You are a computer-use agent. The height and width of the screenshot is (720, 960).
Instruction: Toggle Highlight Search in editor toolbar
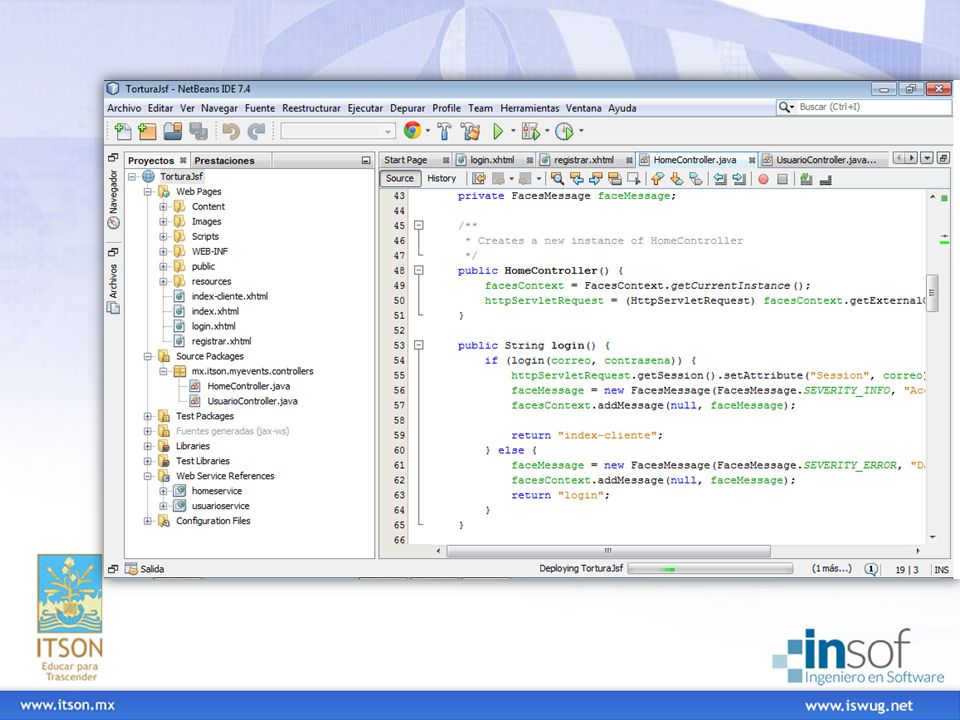click(x=614, y=179)
